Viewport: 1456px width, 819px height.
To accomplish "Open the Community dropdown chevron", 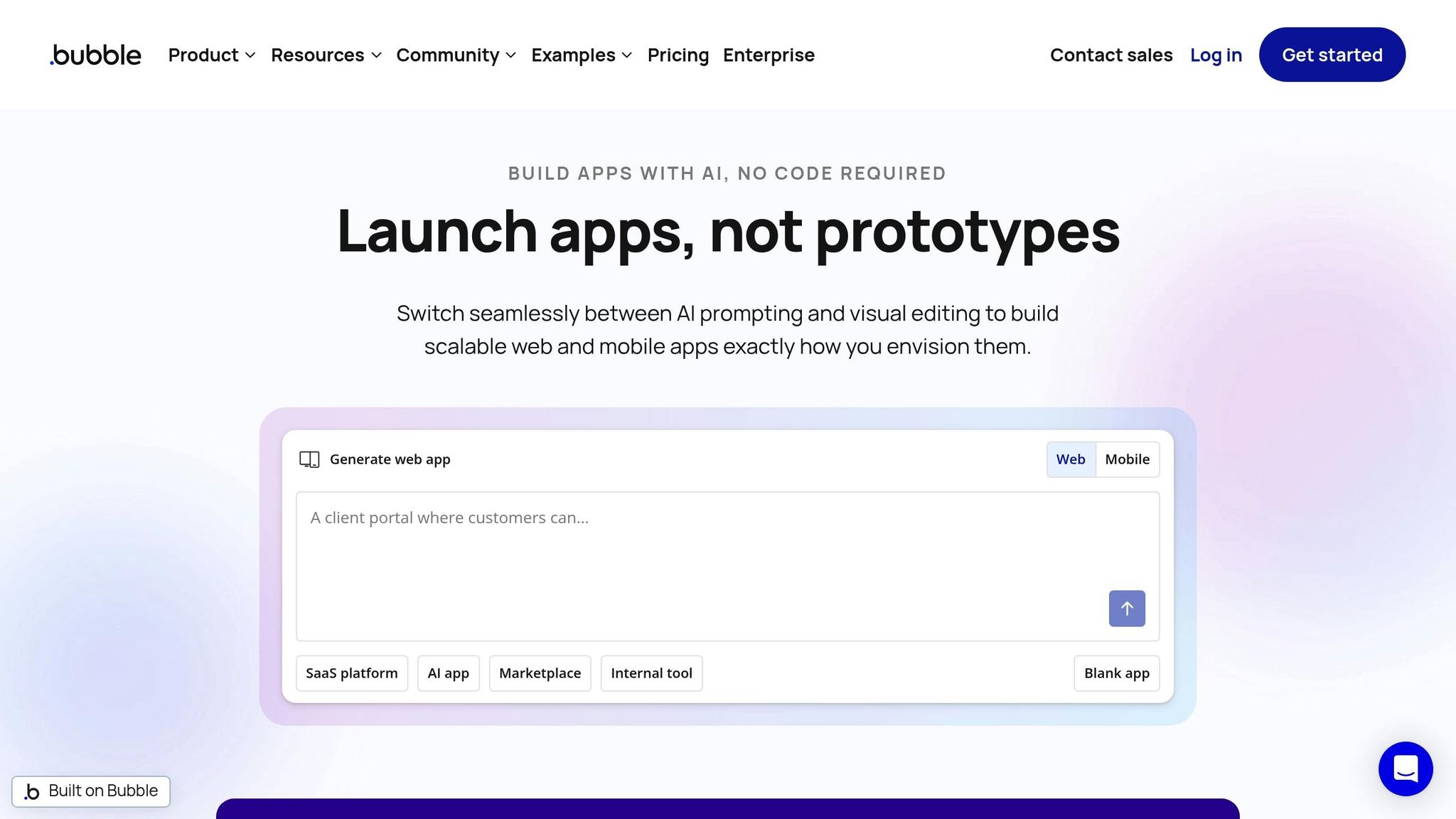I will click(510, 55).
